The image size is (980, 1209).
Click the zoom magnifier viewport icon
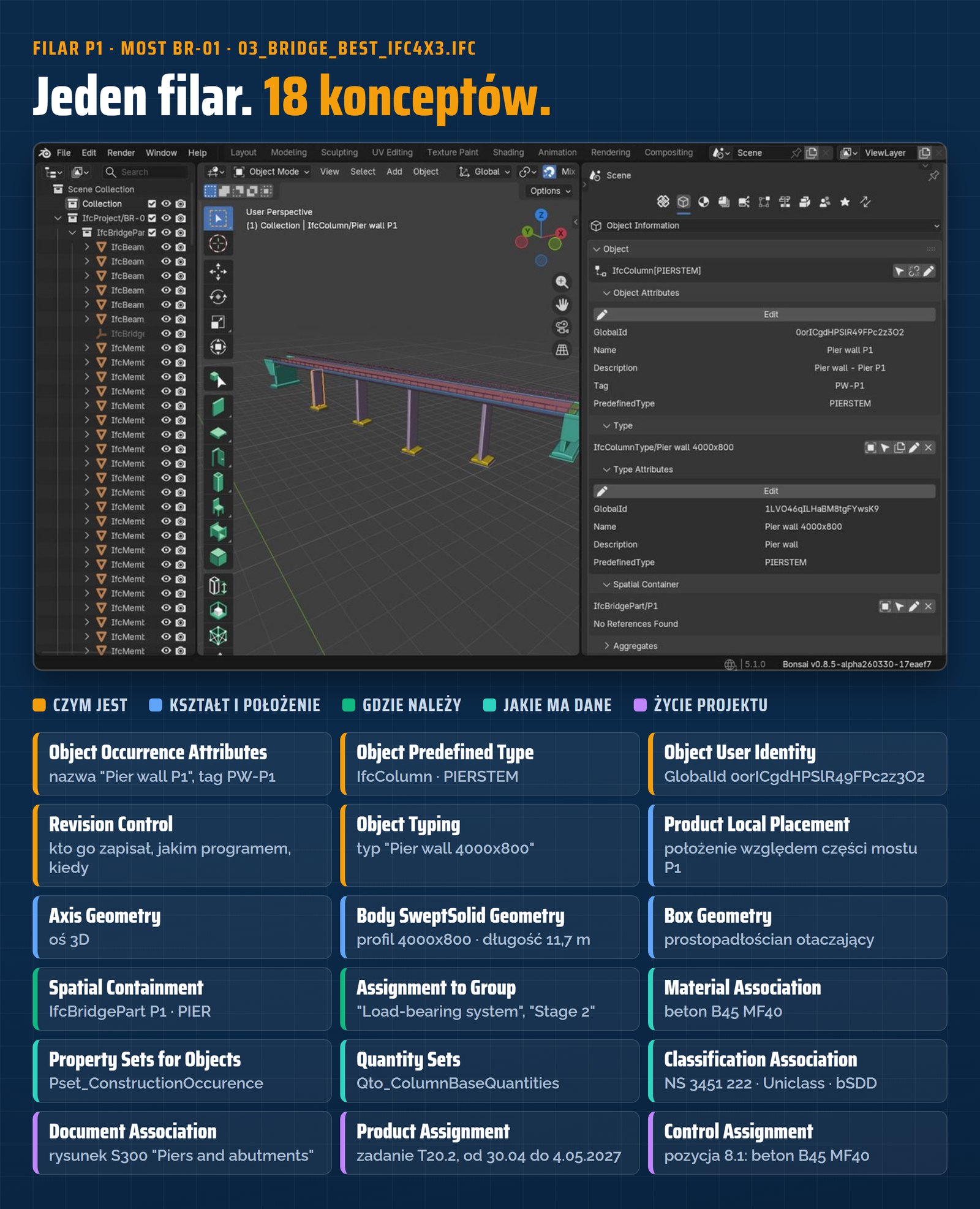[x=562, y=282]
